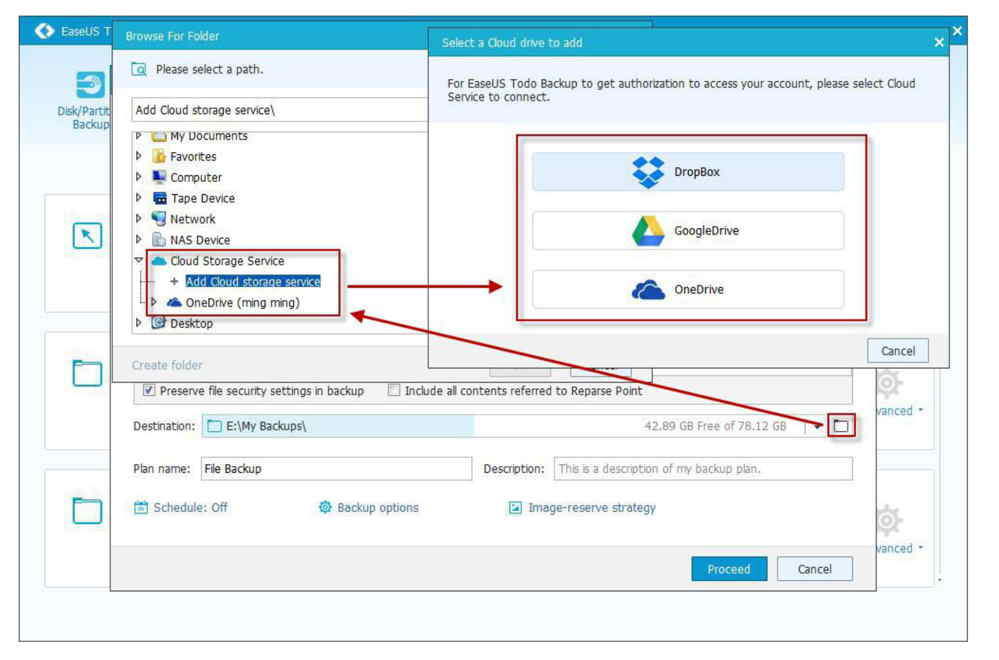The image size is (999, 660).
Task: Click the OneDrive (ming ming) cloud icon
Action: (174, 302)
